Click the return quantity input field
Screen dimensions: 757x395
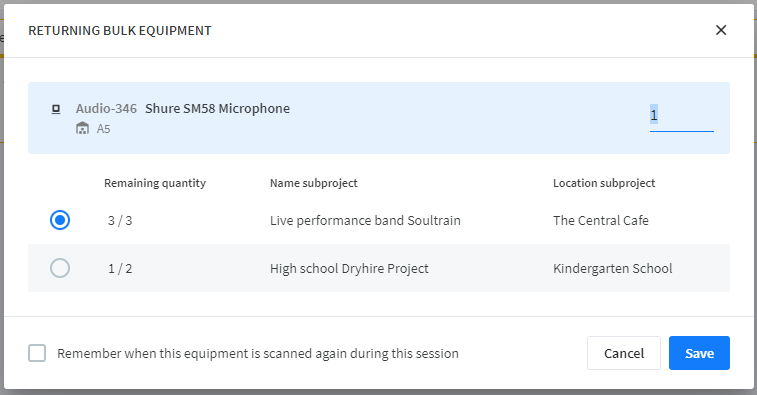(681, 116)
